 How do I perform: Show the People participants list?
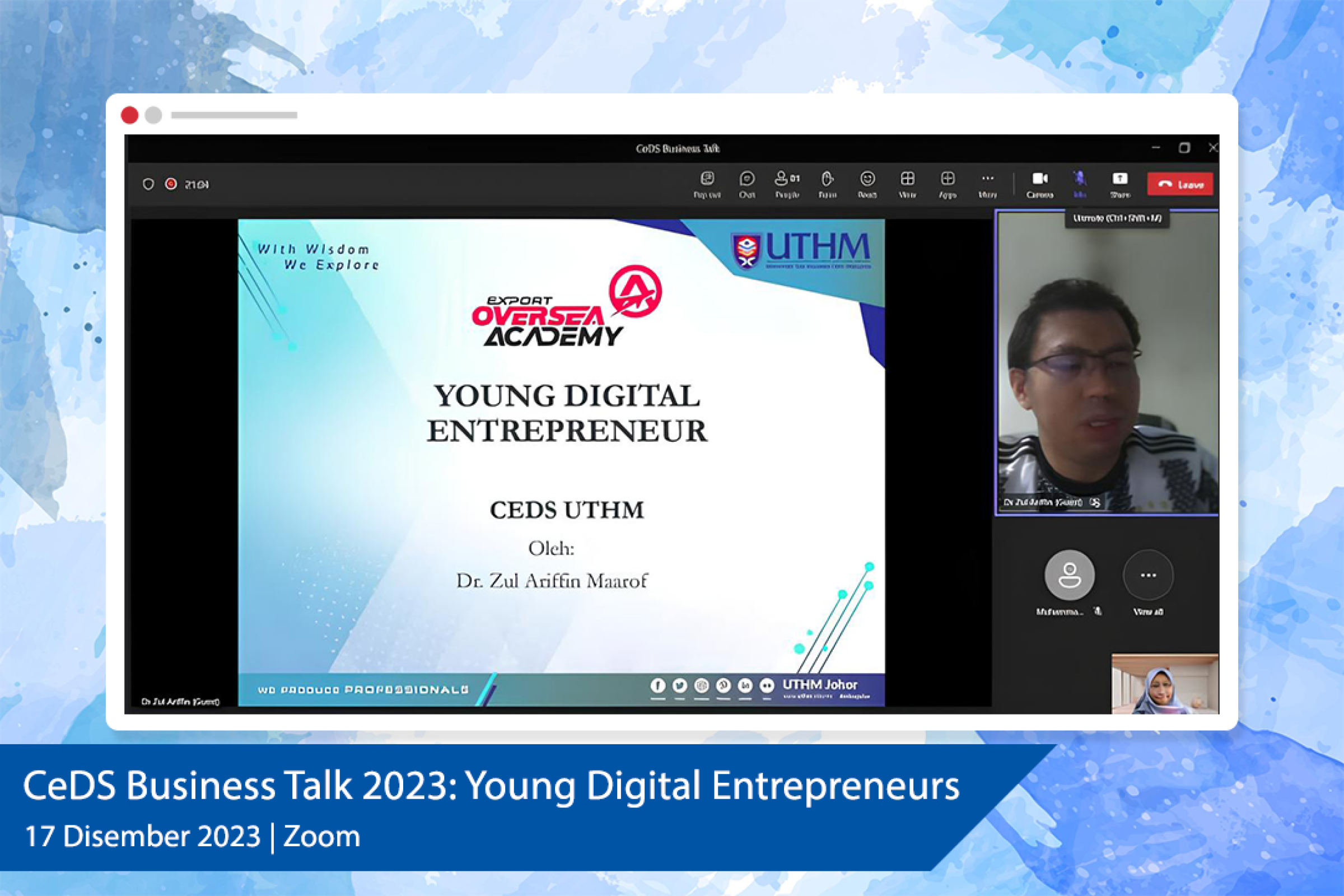pos(787,185)
